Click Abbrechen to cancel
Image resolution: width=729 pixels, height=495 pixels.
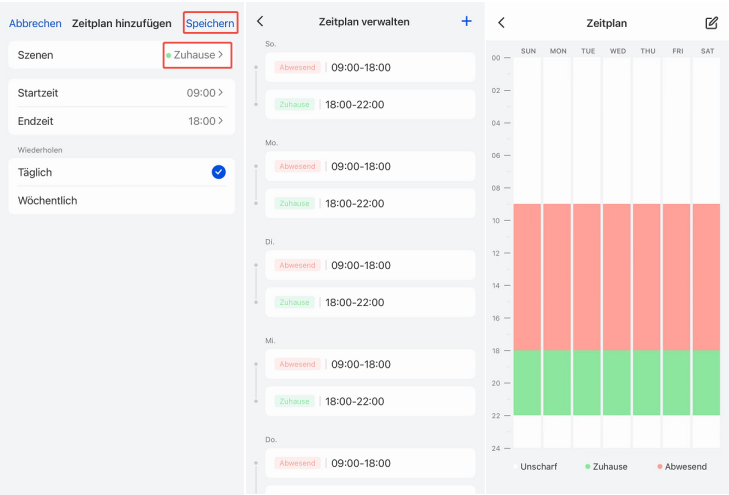(35, 23)
